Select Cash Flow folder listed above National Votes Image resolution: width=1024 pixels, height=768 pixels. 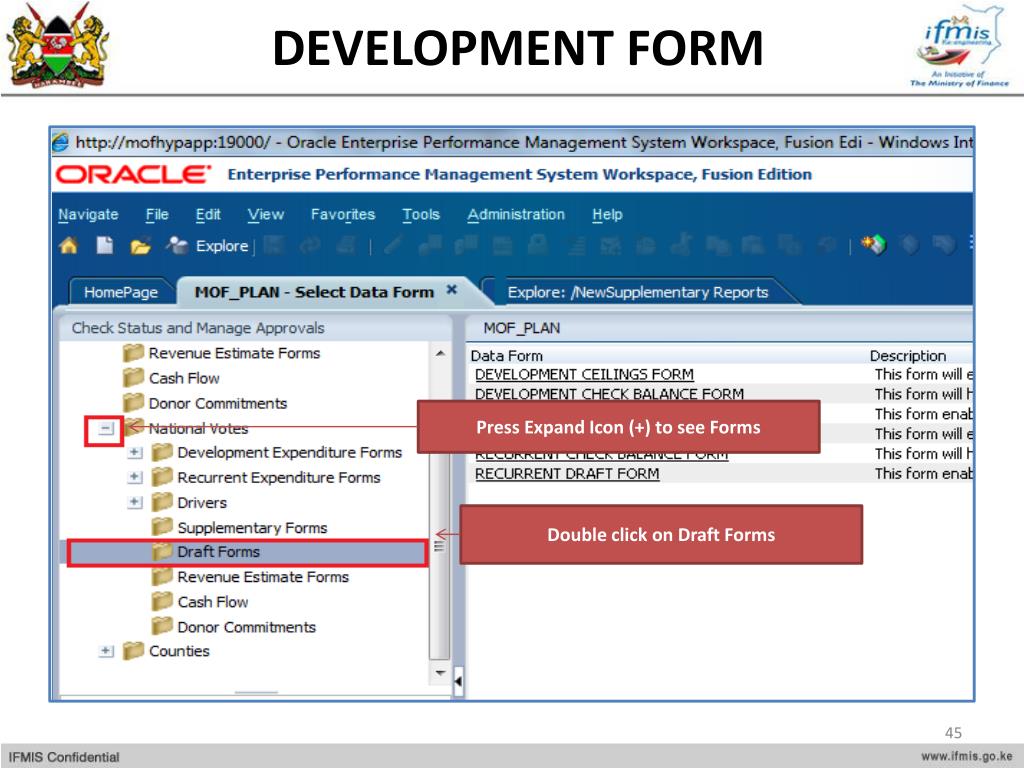tap(184, 378)
